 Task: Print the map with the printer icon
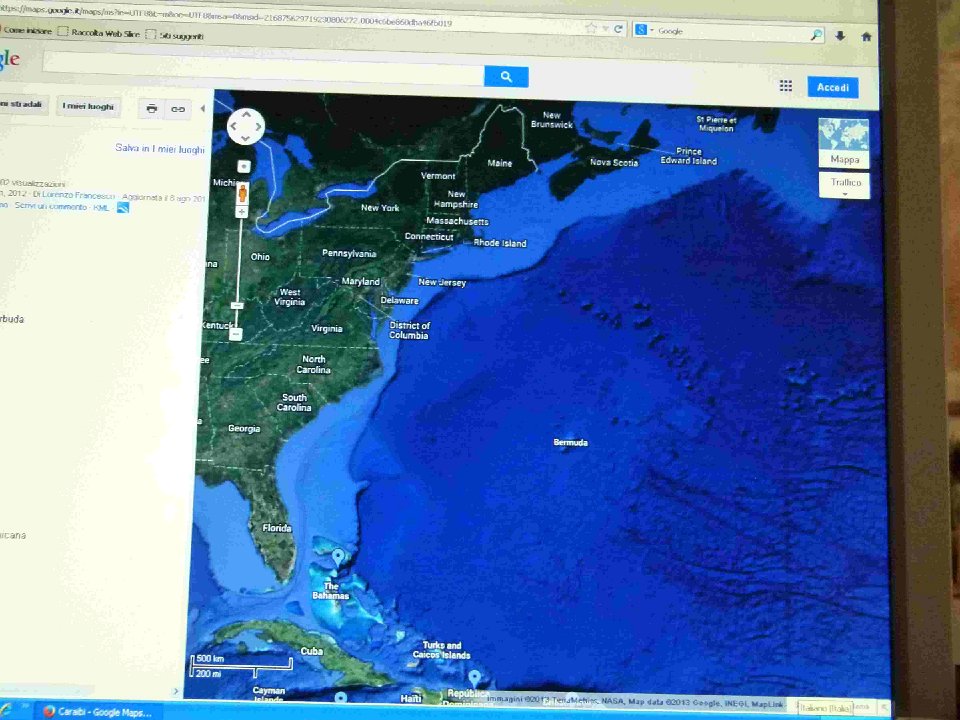151,109
